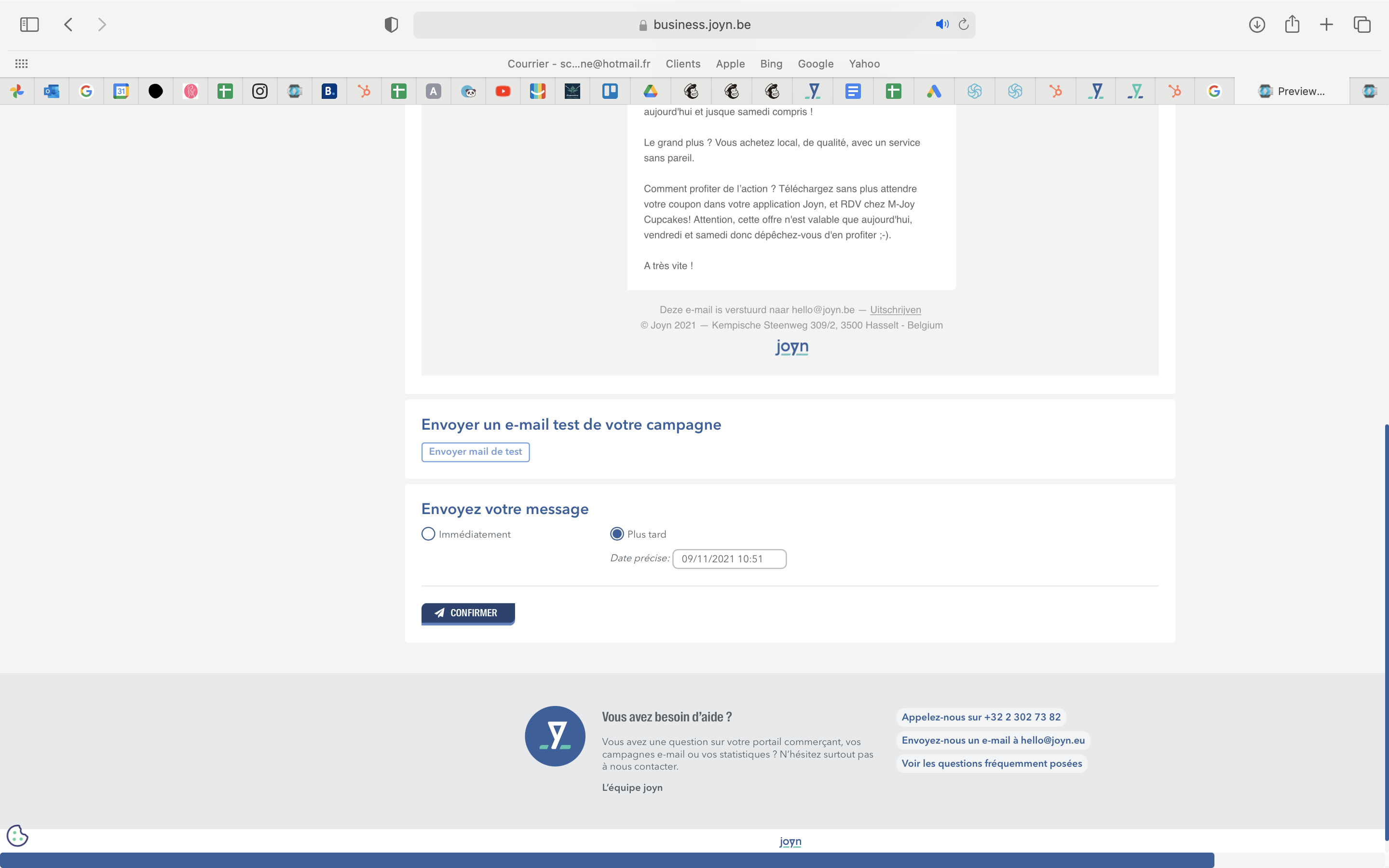The image size is (1389, 868).
Task: Click Envoyez-nous un e-mail à hello@joyn.eu
Action: click(993, 741)
